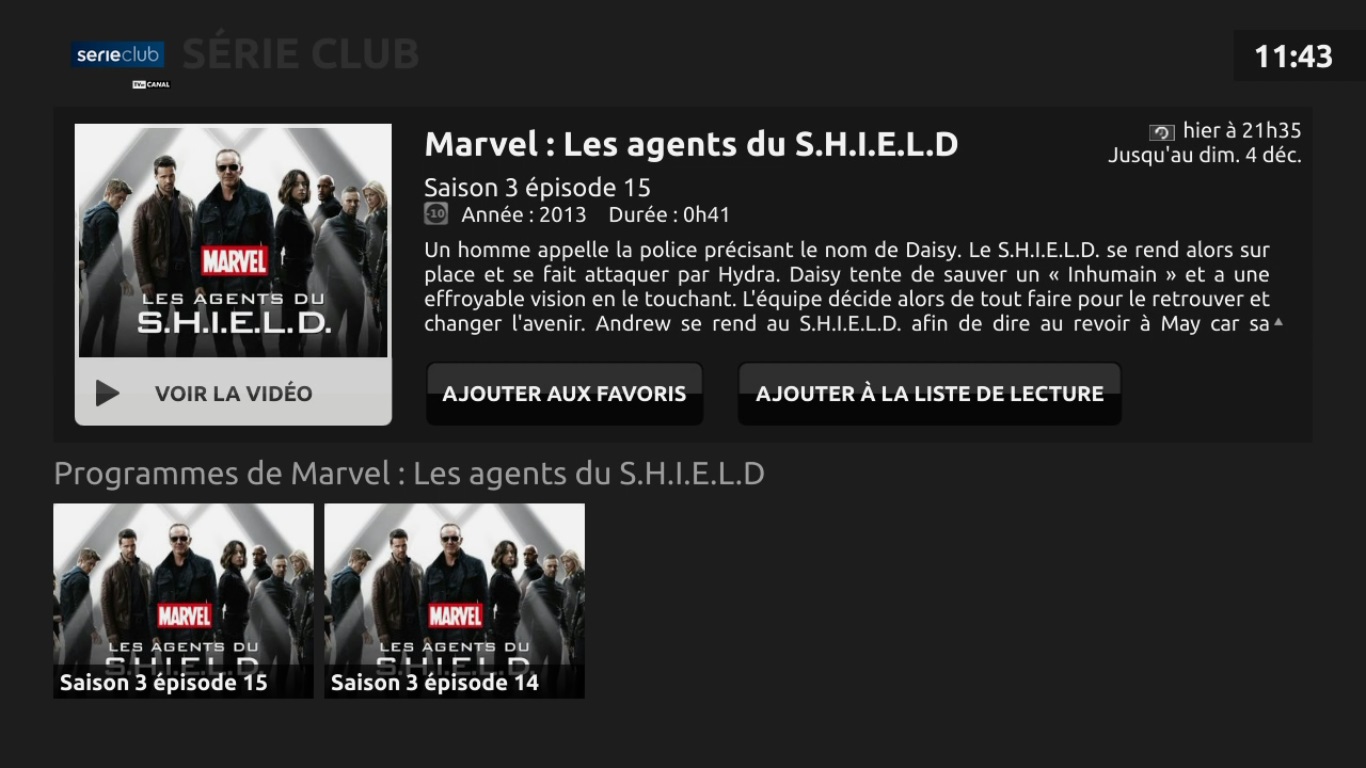Choose AJOUTER À LA LISTE DE LECTURE
The image size is (1366, 768).
929,393
